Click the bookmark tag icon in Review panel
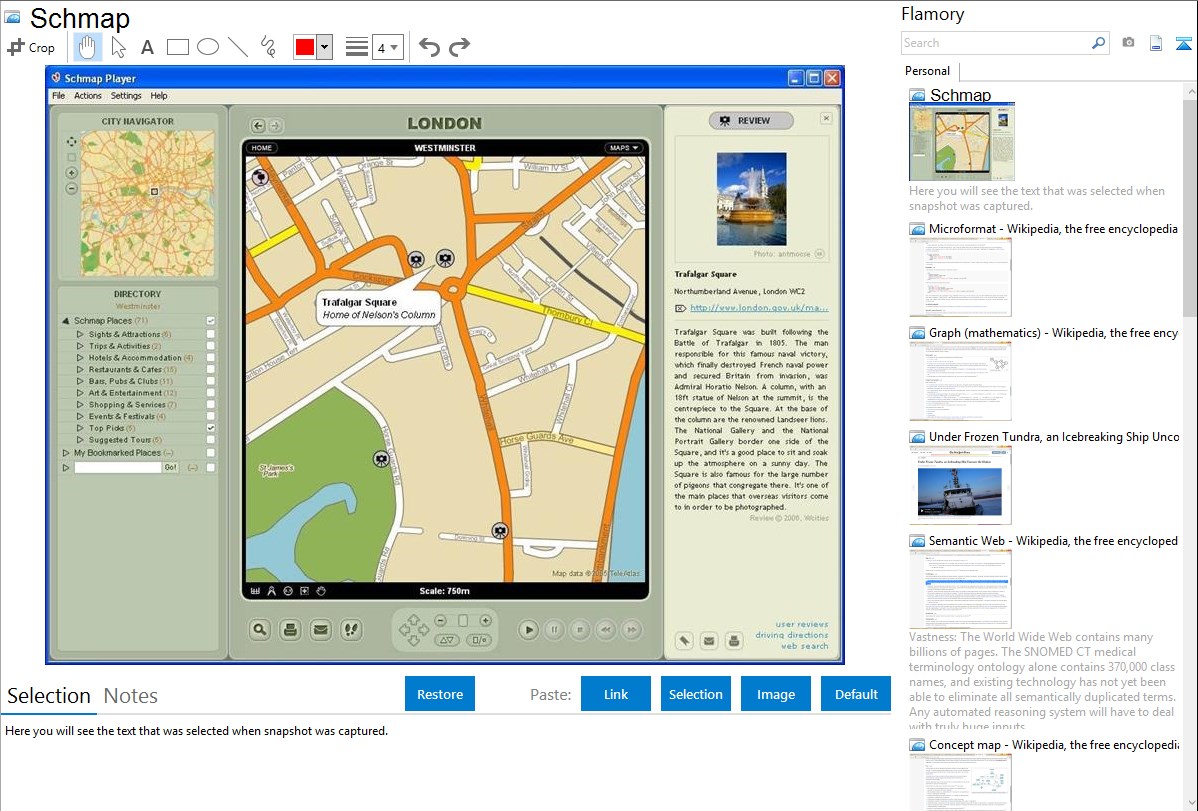The height and width of the screenshot is (811, 1198). (685, 641)
